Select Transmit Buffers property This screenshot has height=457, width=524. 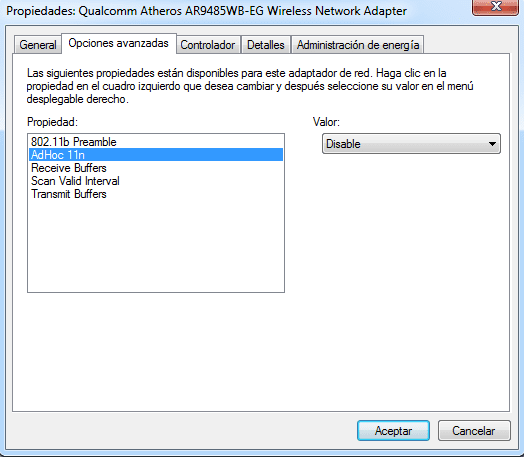(x=156, y=194)
